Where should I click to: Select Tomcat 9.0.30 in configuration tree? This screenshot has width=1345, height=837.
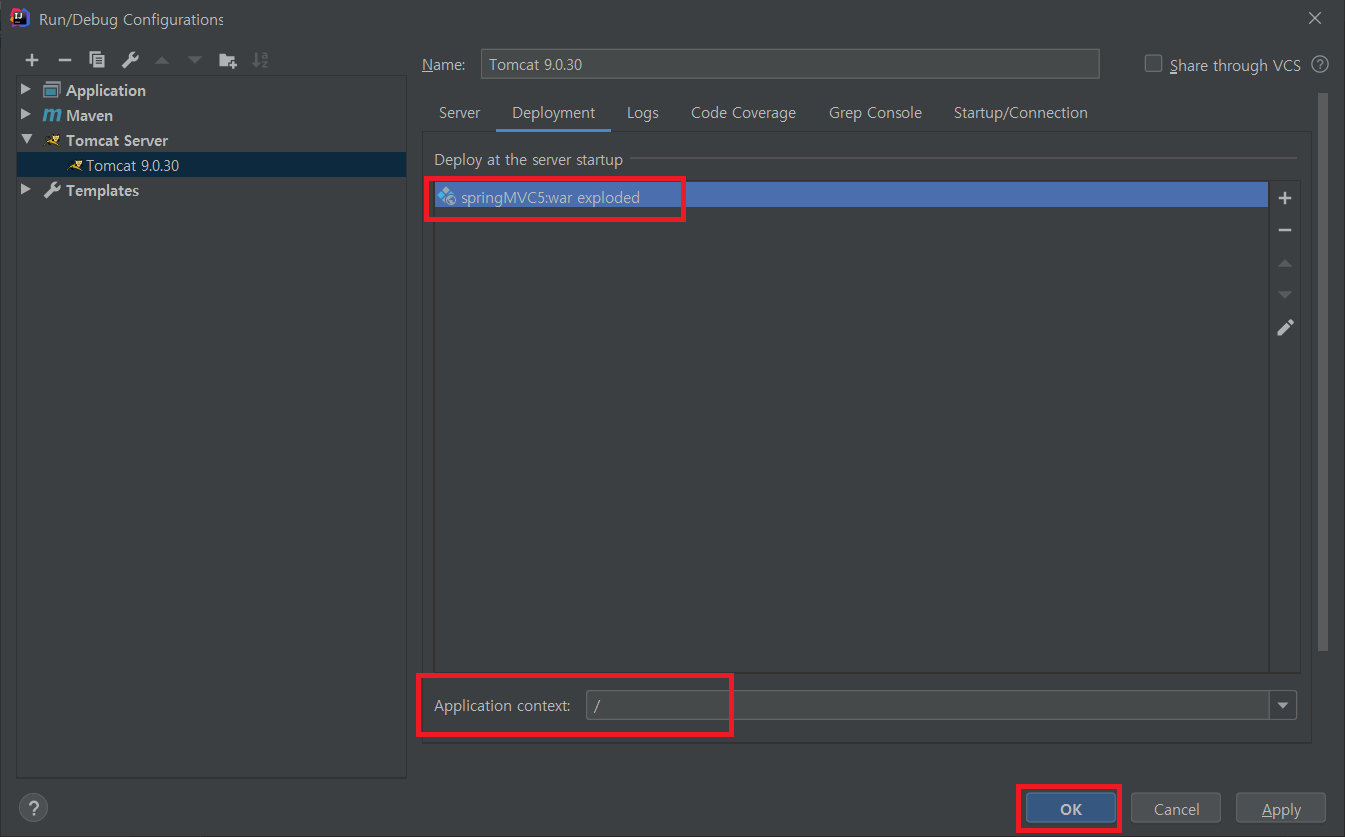pos(211,165)
